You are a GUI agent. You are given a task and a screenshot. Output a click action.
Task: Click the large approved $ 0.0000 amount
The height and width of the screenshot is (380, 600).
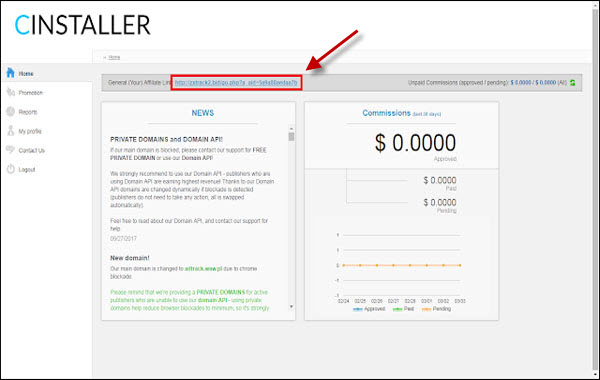point(416,143)
